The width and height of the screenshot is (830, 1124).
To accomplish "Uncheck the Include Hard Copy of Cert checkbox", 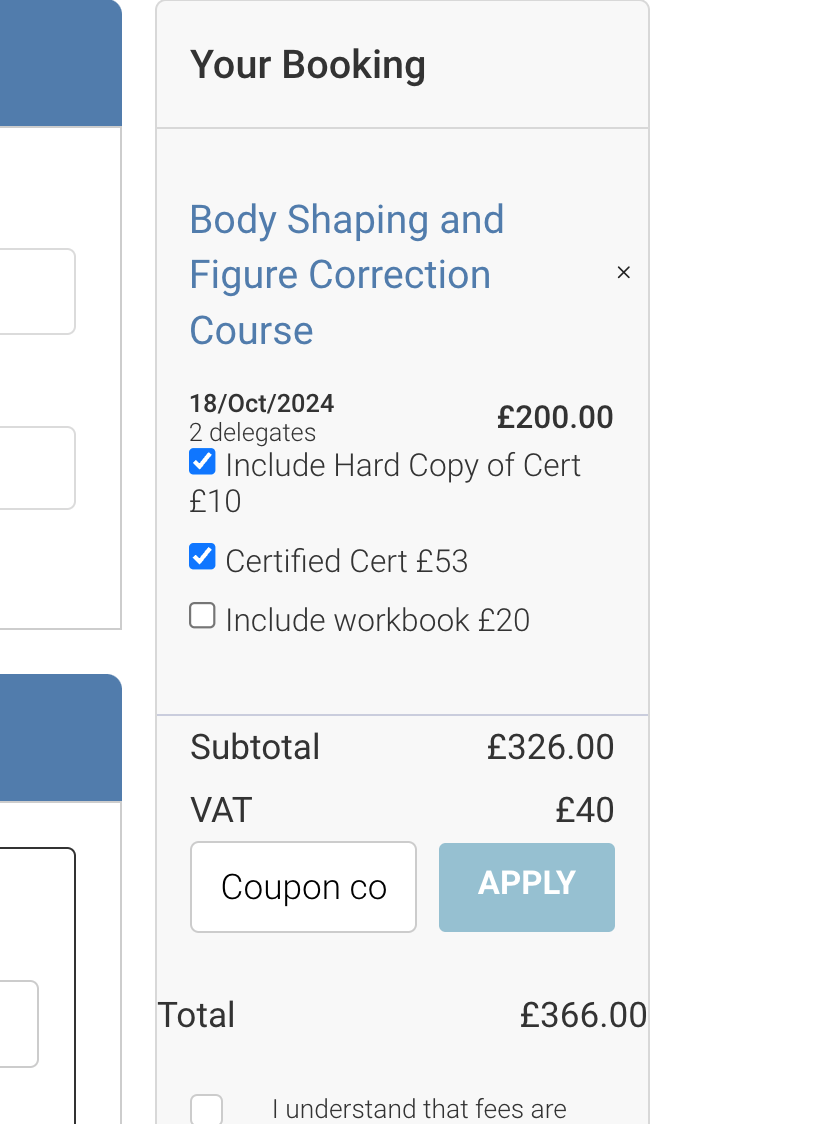I will click(x=202, y=462).
